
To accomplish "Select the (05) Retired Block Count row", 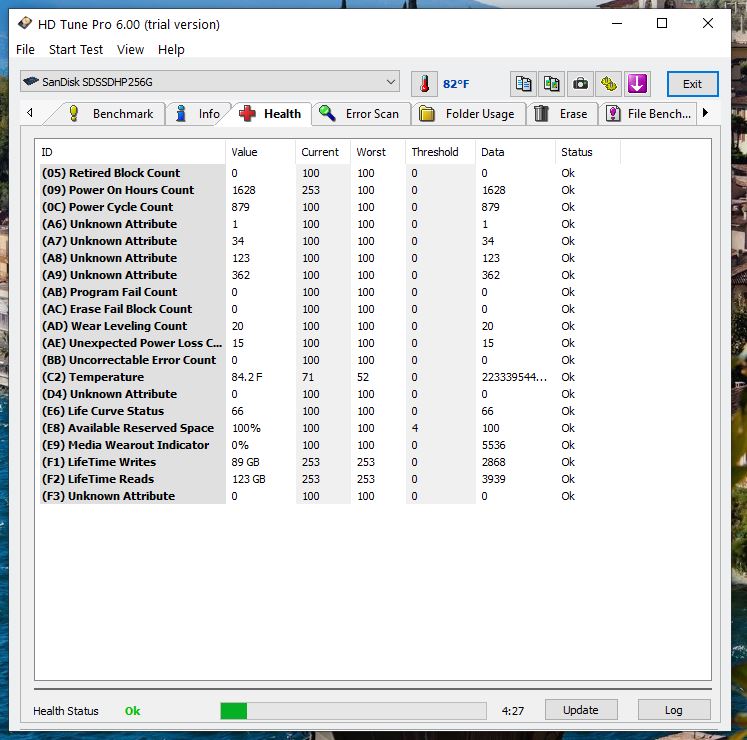I will [x=330, y=173].
